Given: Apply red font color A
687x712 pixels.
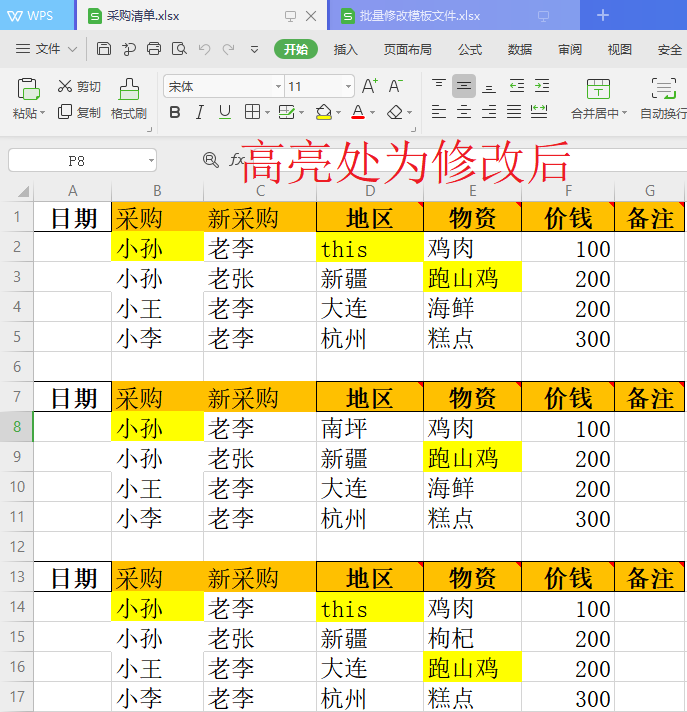Looking at the screenshot, I should pos(358,112).
